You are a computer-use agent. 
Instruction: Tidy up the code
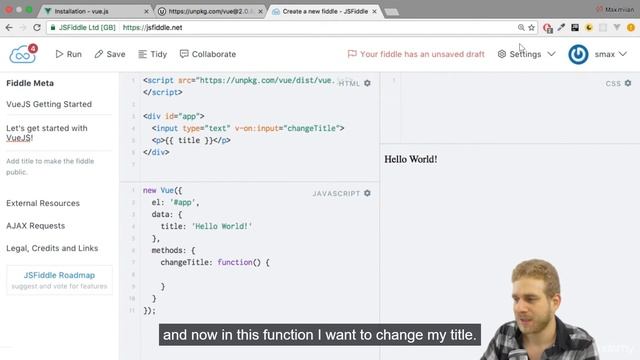point(153,54)
